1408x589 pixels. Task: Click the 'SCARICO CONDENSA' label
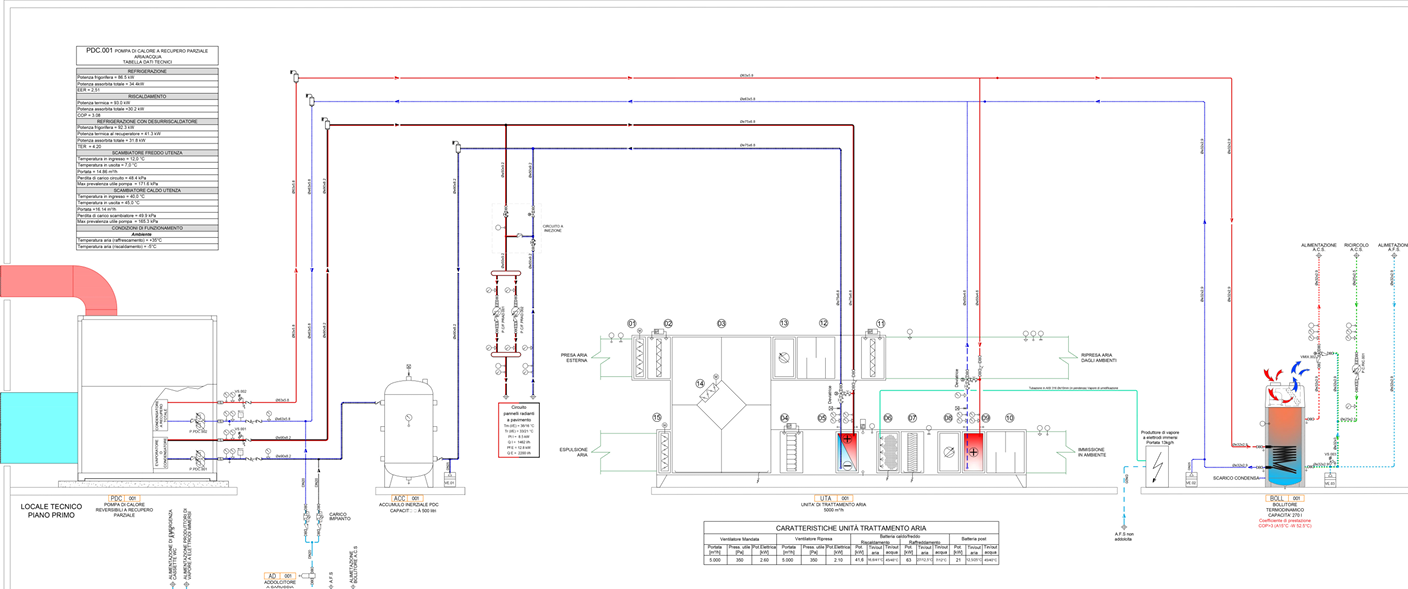coord(1234,477)
